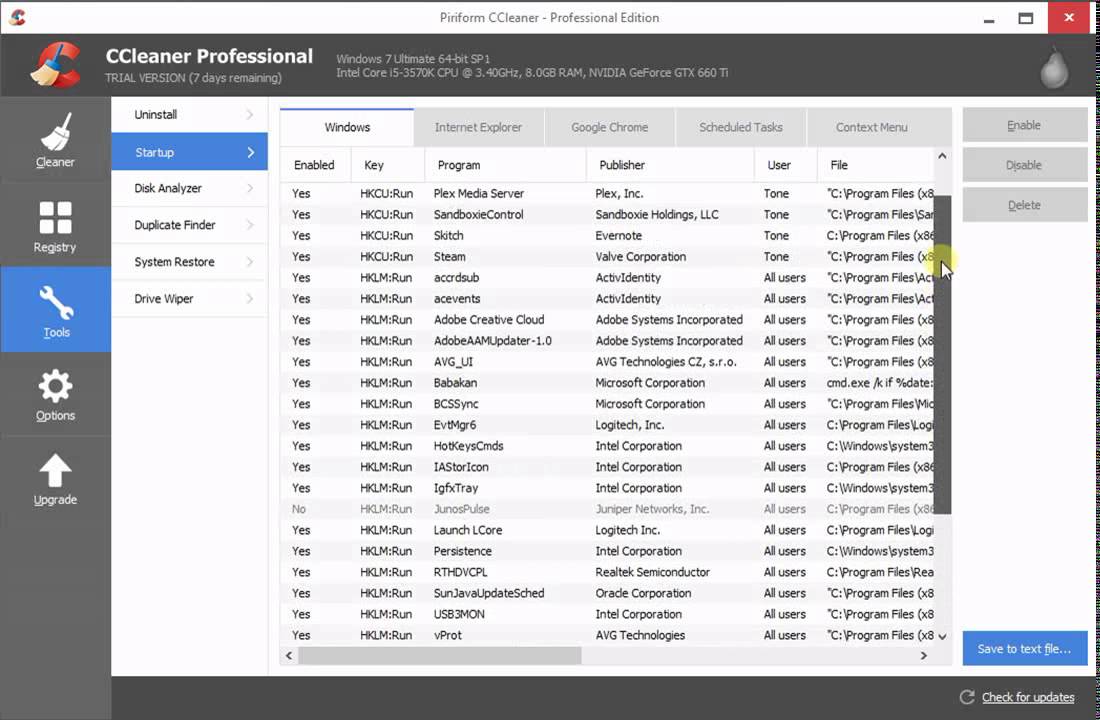1100x720 pixels.
Task: Select the Launch LCore entry
Action: [608, 530]
